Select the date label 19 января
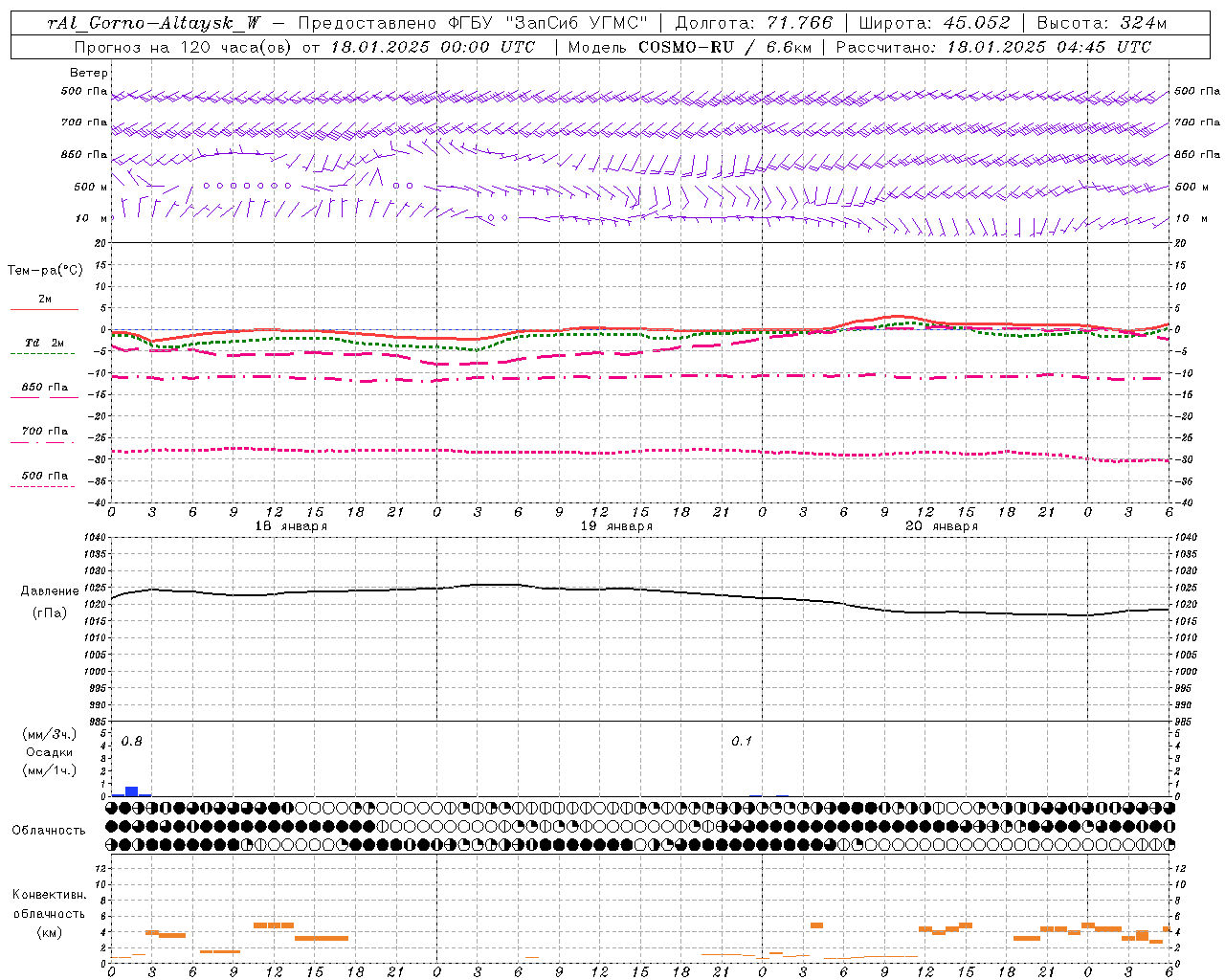Viewport: 1225px width, 980px height. [x=616, y=526]
